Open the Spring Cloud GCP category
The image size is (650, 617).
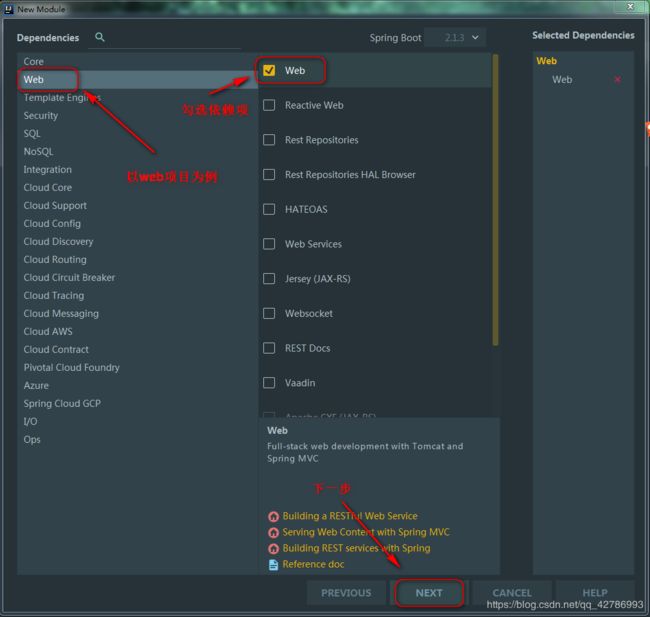click(138, 404)
